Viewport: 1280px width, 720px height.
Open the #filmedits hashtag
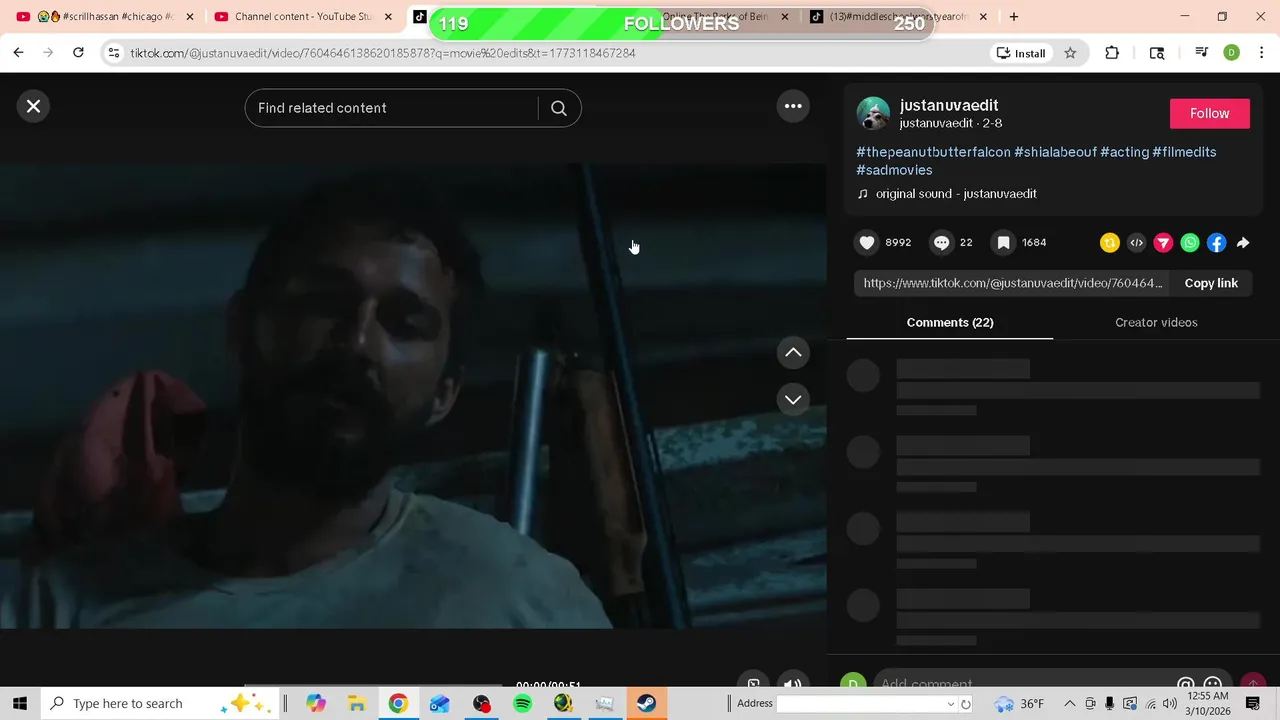tap(1184, 152)
